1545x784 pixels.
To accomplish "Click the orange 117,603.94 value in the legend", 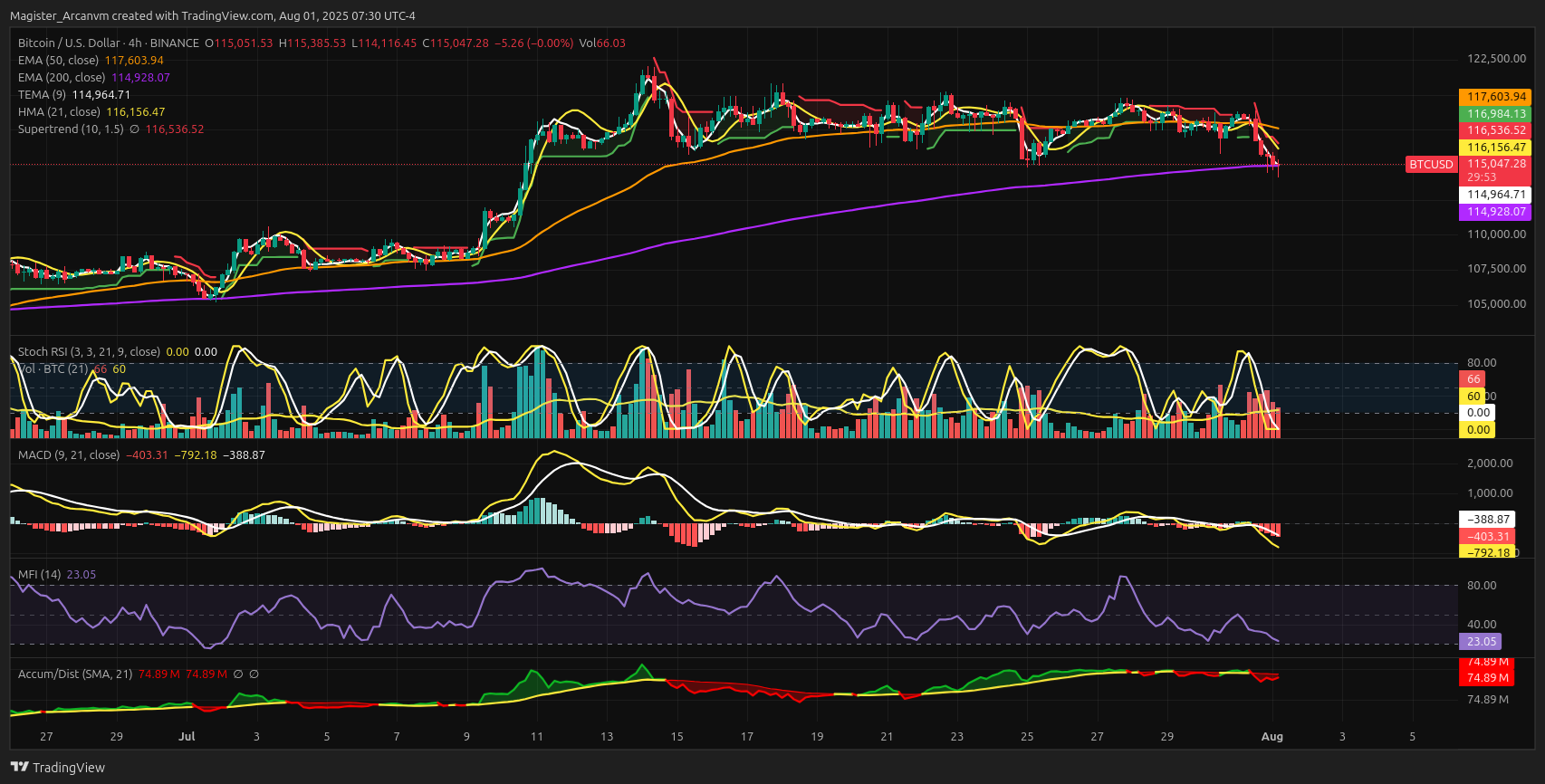I will pyautogui.click(x=134, y=60).
